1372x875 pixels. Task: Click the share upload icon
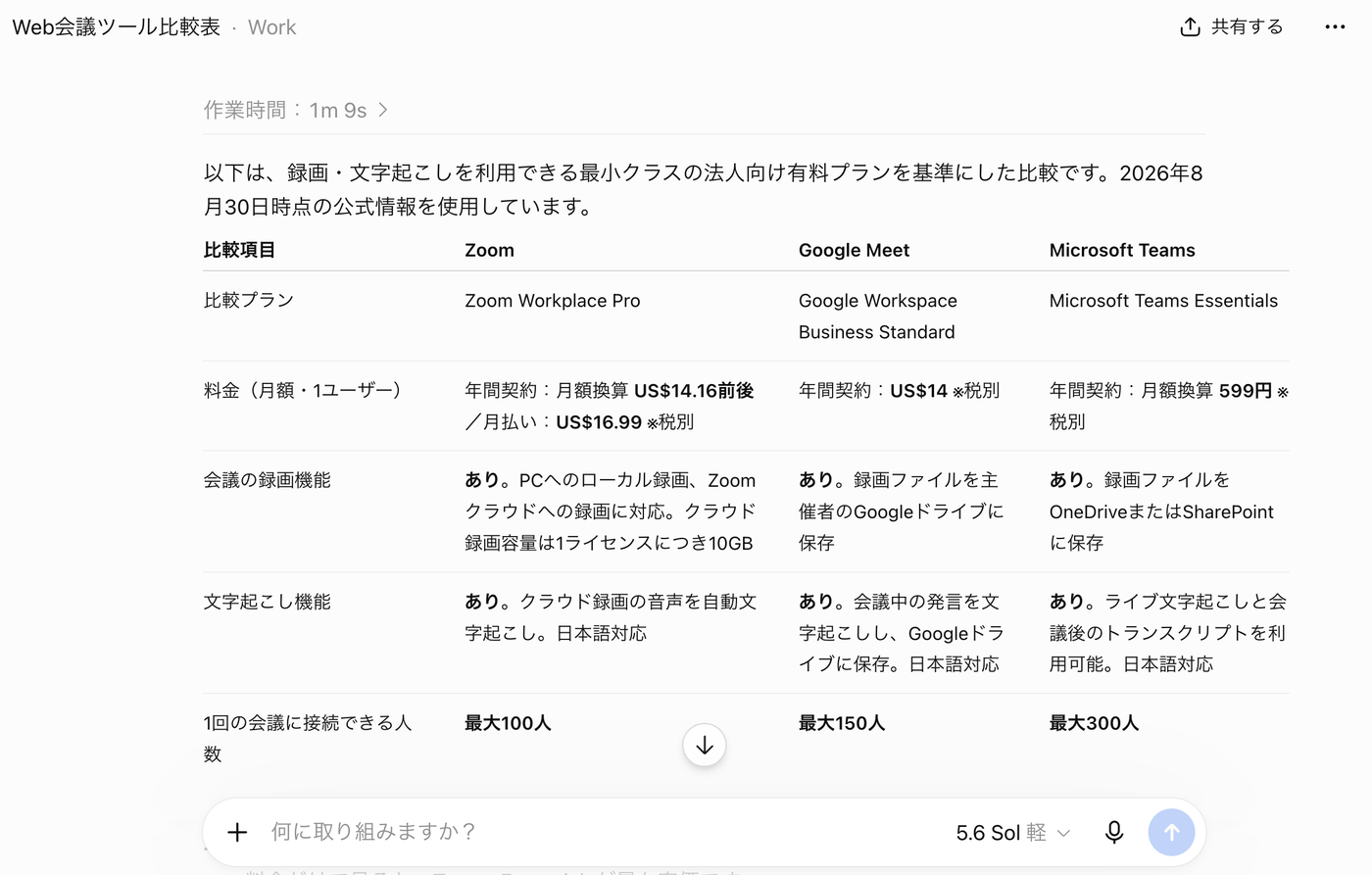[x=1190, y=27]
